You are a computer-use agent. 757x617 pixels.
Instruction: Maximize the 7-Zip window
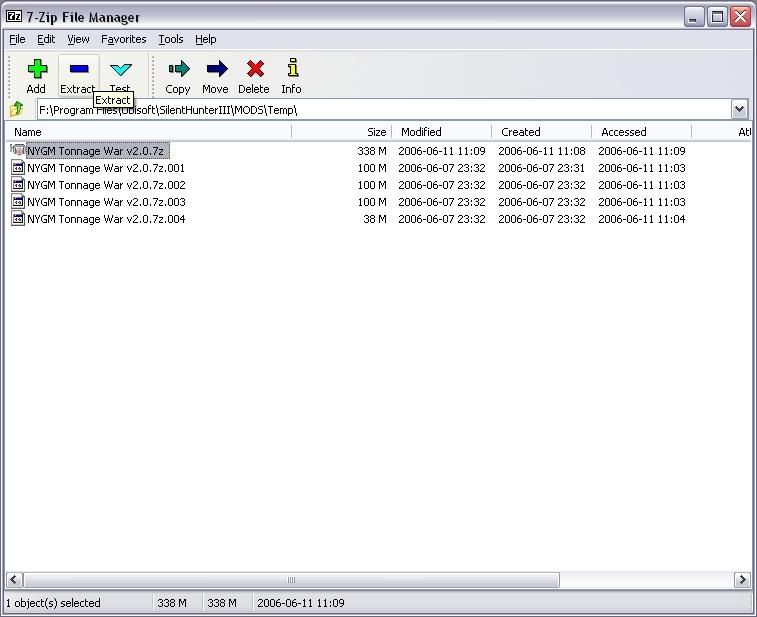pyautogui.click(x=717, y=17)
